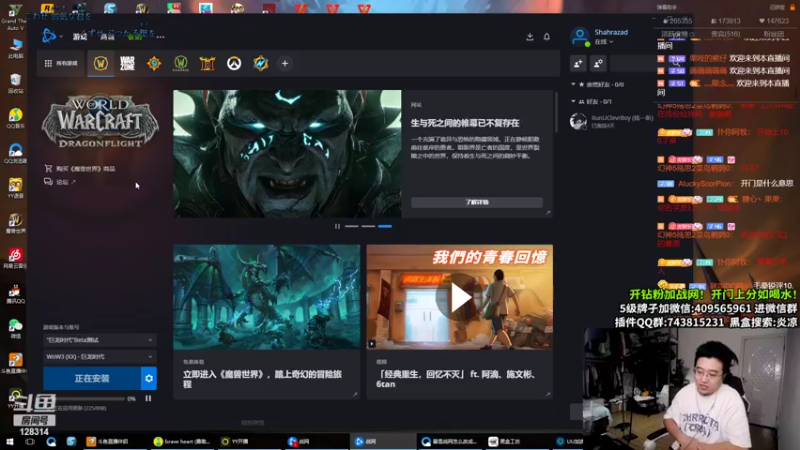Open the 巨龙时代 Beta测试 version dropdown
This screenshot has width=800, height=450.
click(99, 340)
